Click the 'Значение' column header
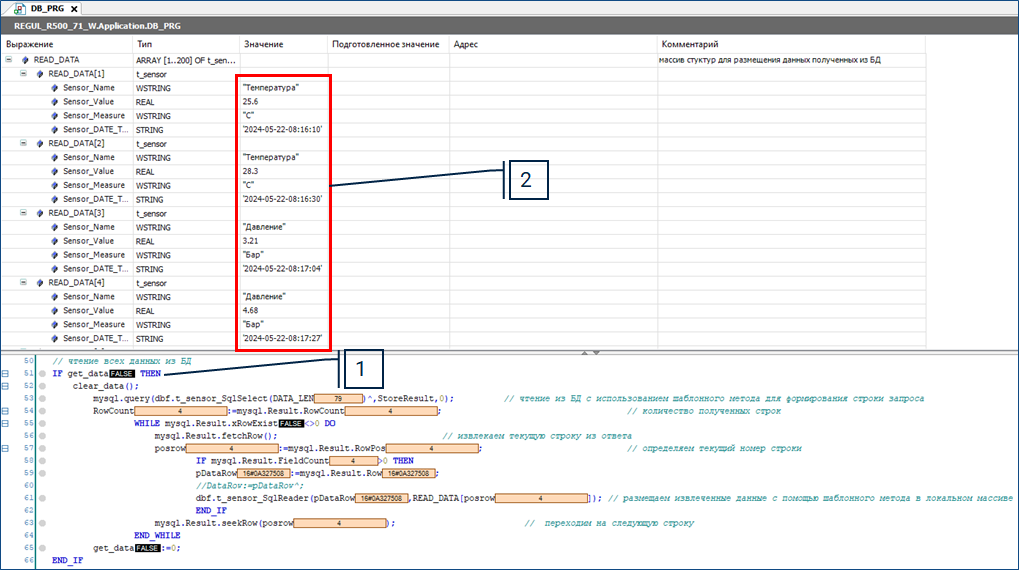This screenshot has height=570, width=1019. pyautogui.click(x=264, y=45)
